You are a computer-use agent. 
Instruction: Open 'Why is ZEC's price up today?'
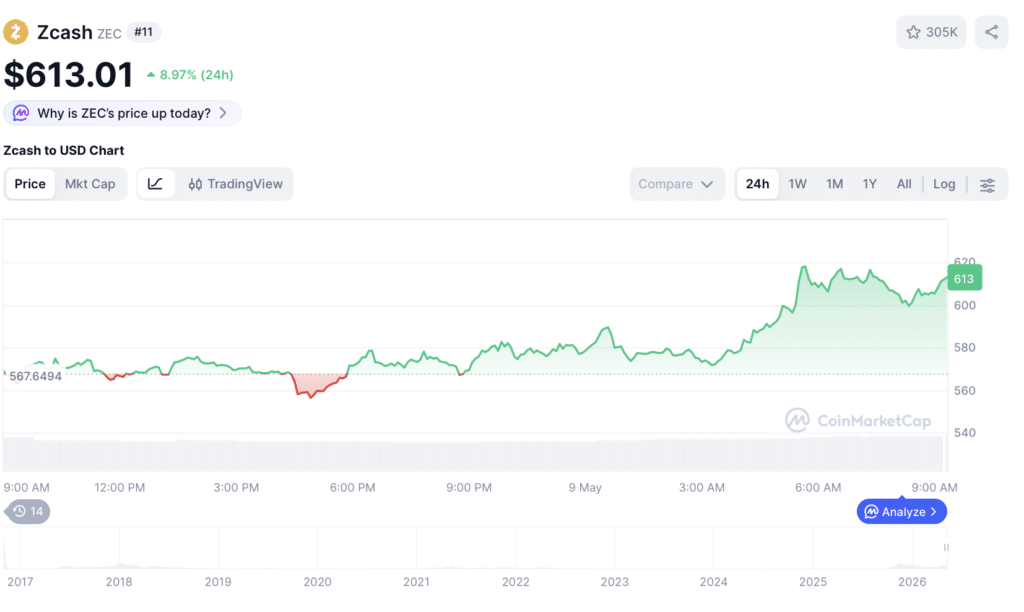[x=123, y=114]
